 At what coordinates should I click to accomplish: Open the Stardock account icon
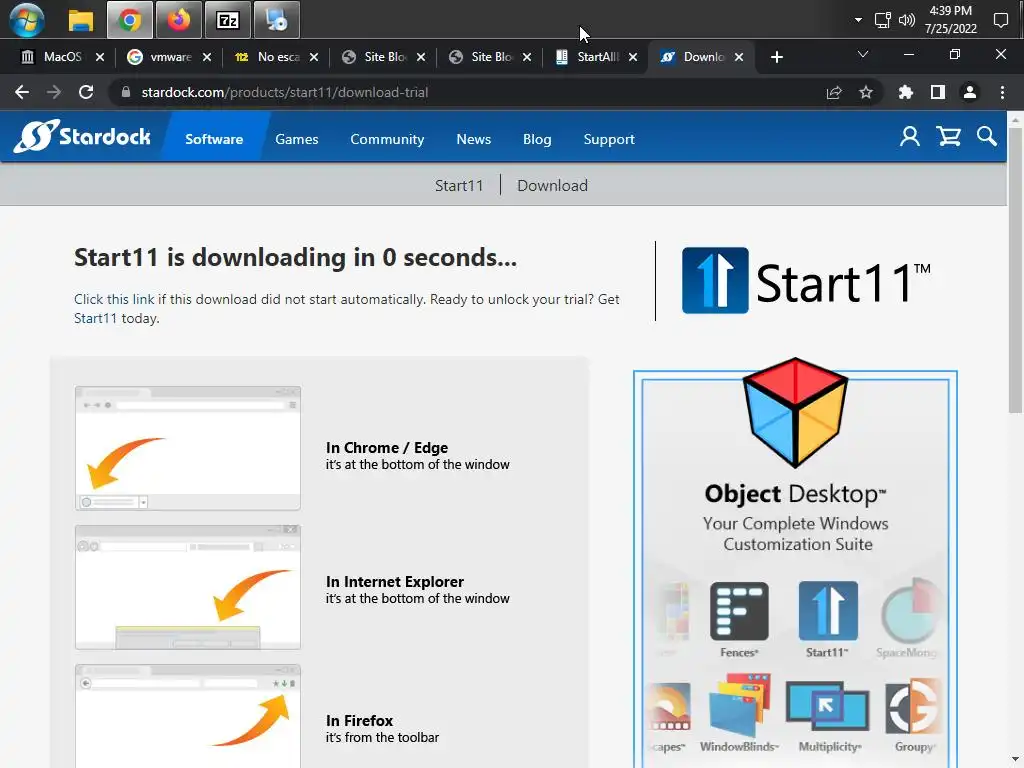[910, 136]
